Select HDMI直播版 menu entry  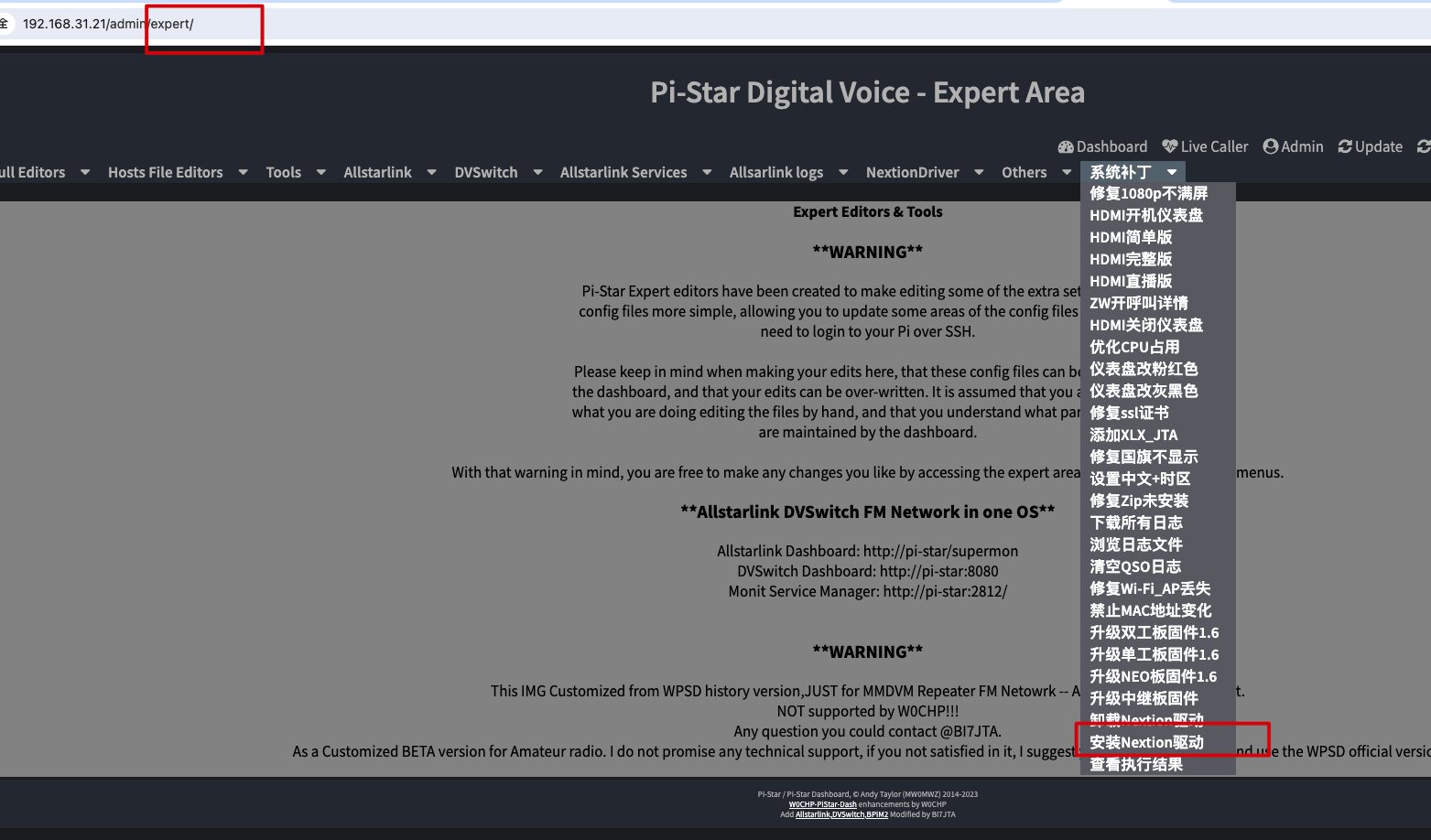click(1131, 281)
